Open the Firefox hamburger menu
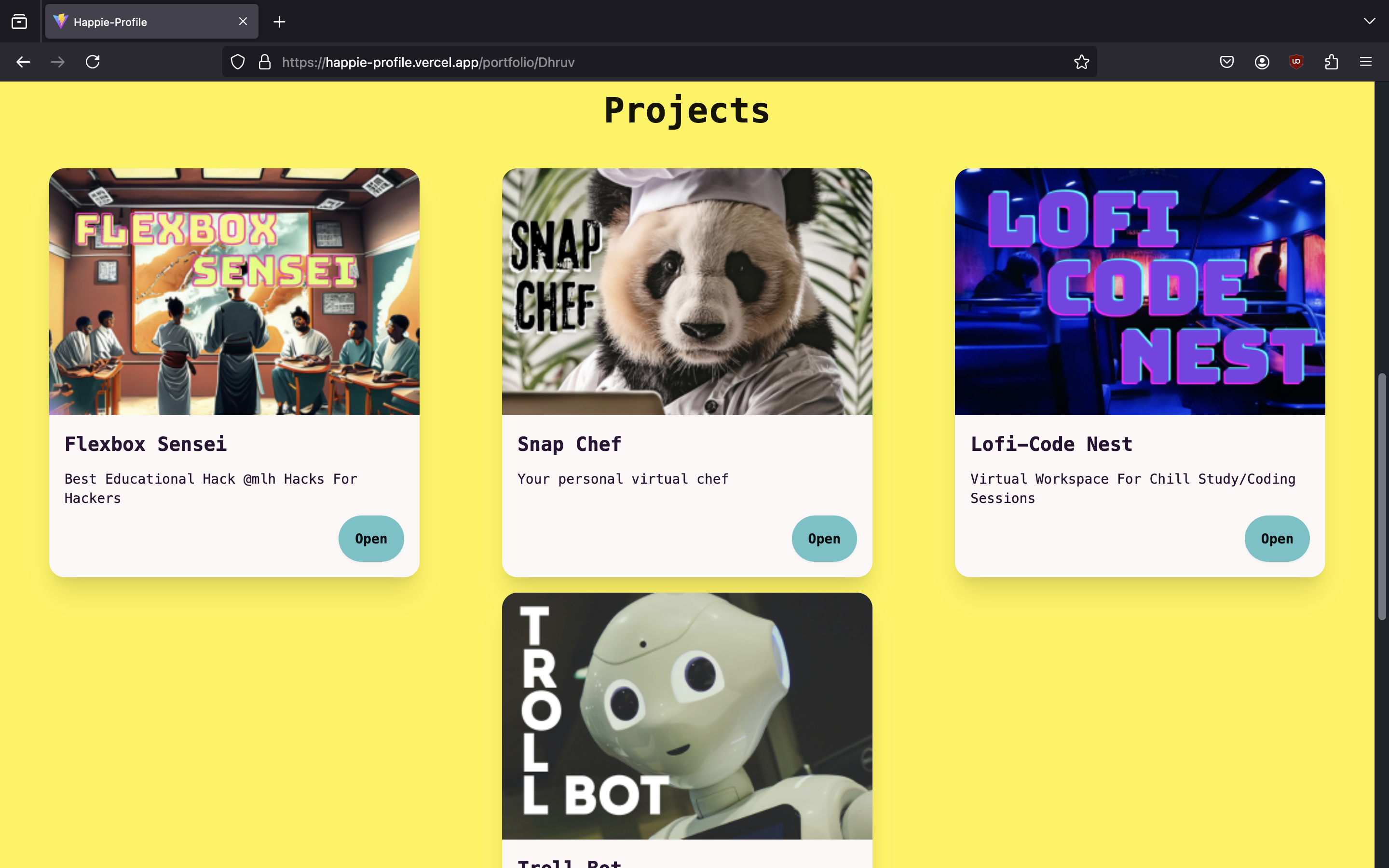This screenshot has height=868, width=1389. click(1365, 62)
